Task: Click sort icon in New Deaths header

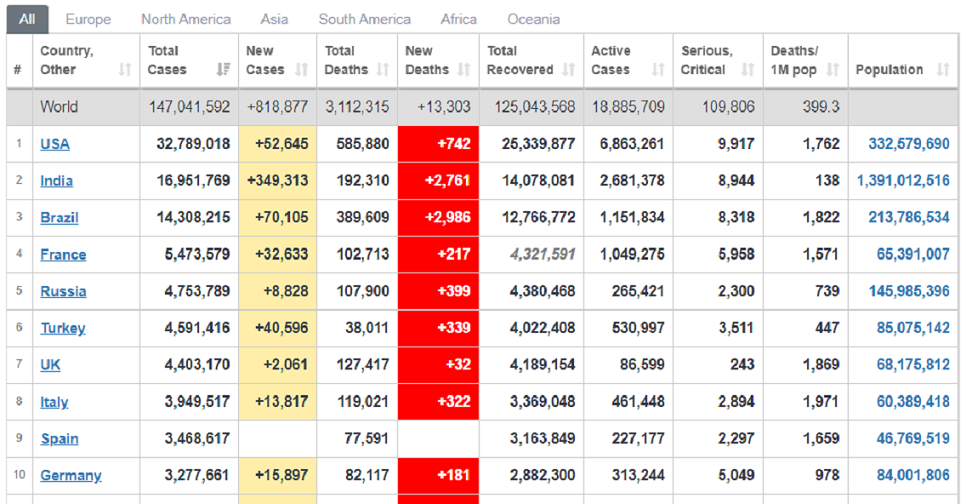Action: point(465,70)
